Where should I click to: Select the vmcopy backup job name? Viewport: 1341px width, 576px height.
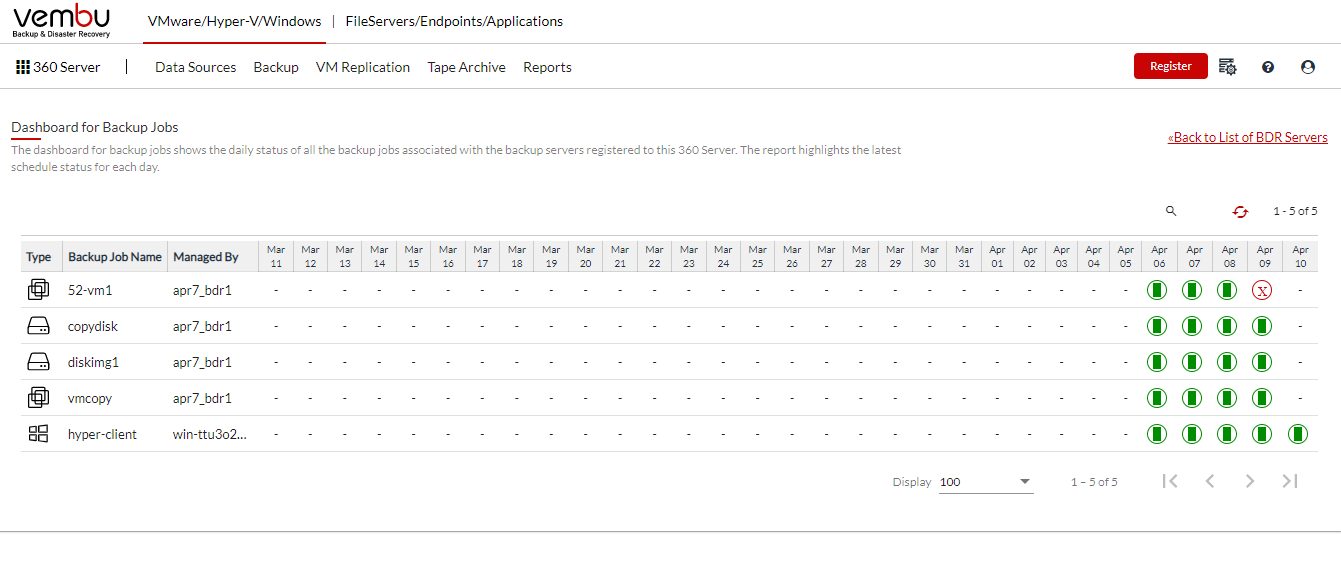point(90,398)
